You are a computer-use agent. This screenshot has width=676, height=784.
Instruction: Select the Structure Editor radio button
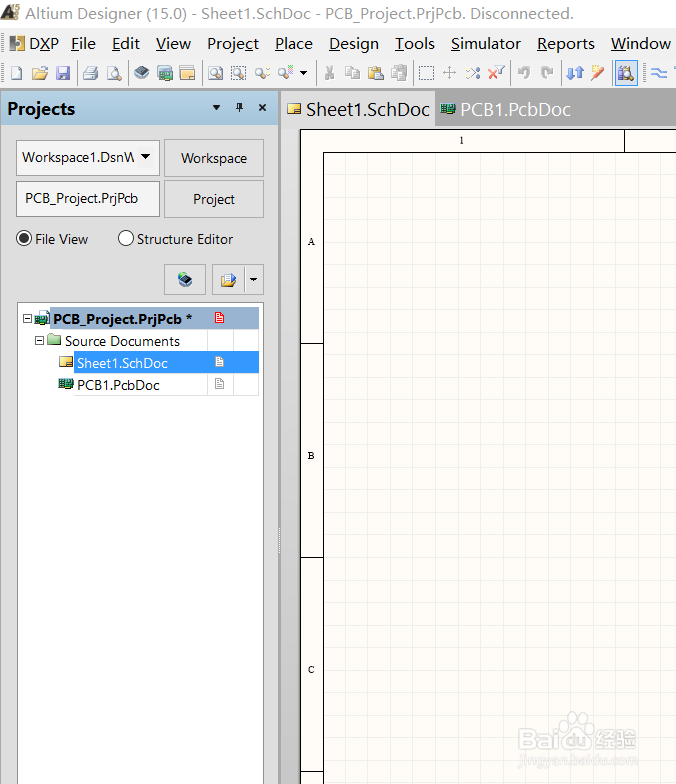(126, 238)
